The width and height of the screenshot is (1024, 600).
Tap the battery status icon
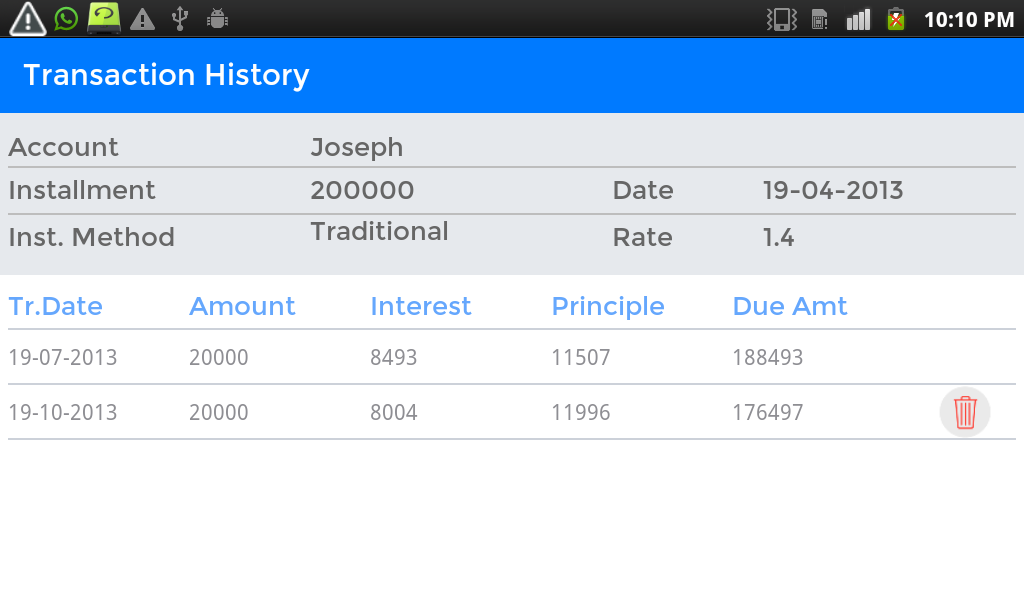tap(896, 19)
